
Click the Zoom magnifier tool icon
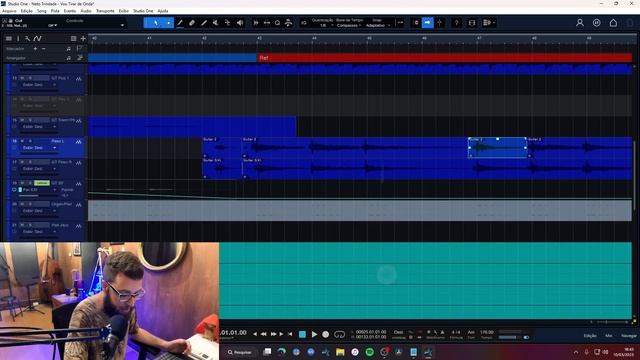[278, 23]
